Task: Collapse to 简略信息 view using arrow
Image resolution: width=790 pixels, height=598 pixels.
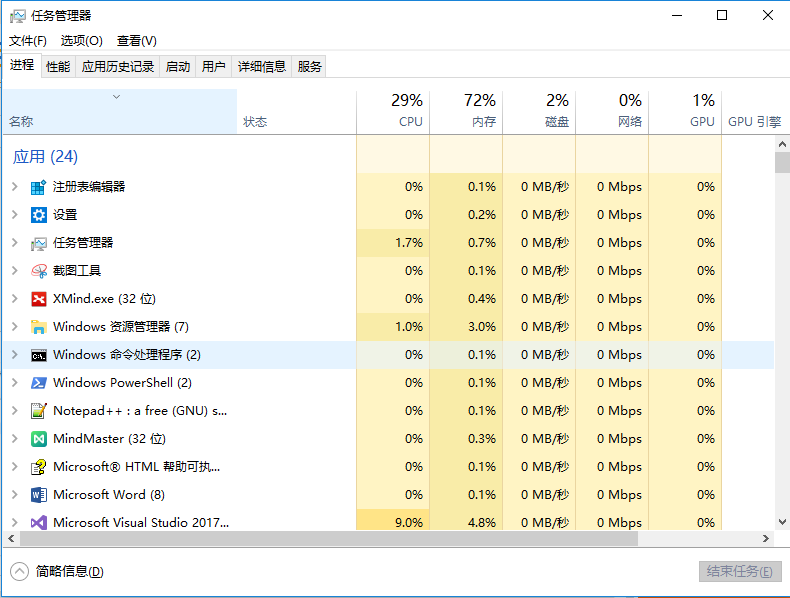Action: click(x=20, y=571)
